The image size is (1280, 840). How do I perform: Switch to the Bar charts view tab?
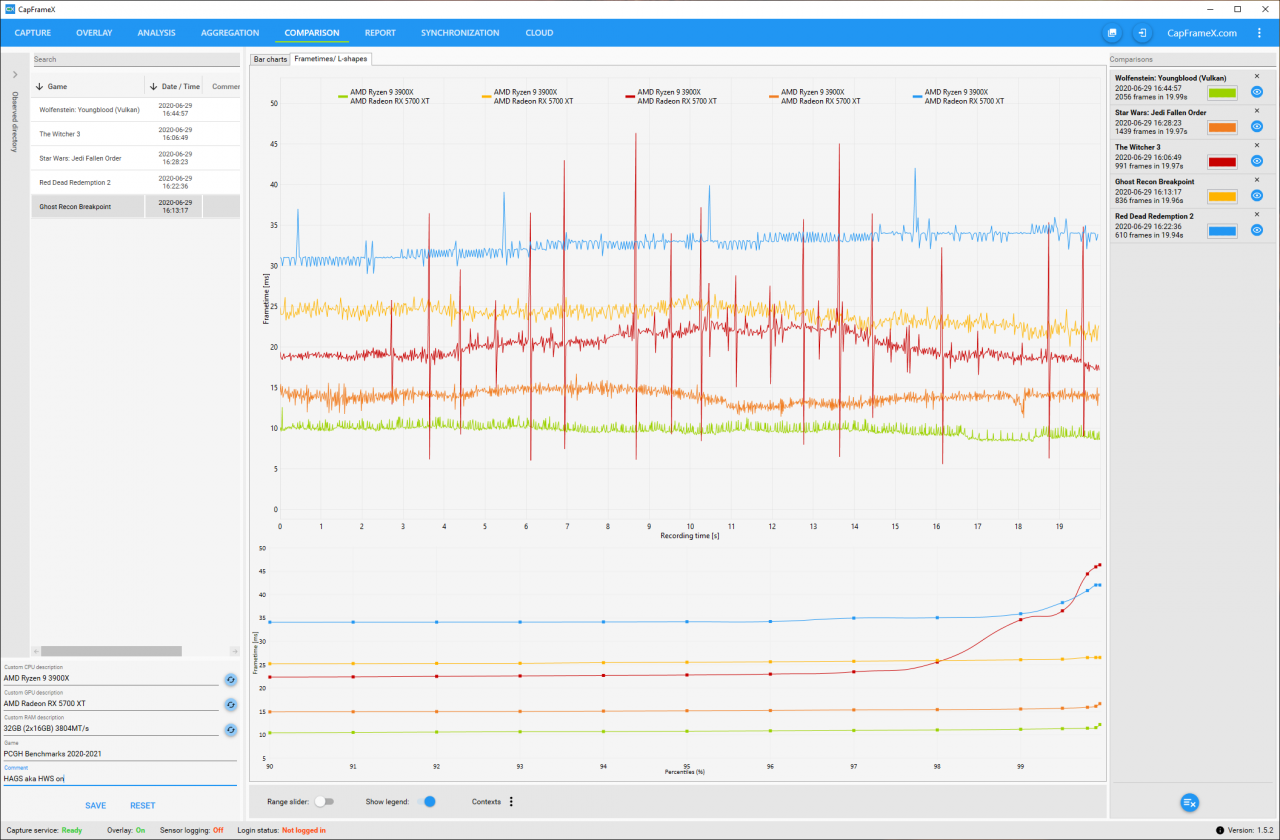coord(270,60)
